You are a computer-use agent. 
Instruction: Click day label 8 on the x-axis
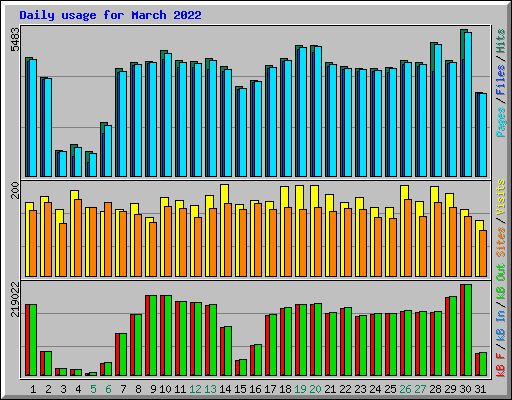coord(138,389)
